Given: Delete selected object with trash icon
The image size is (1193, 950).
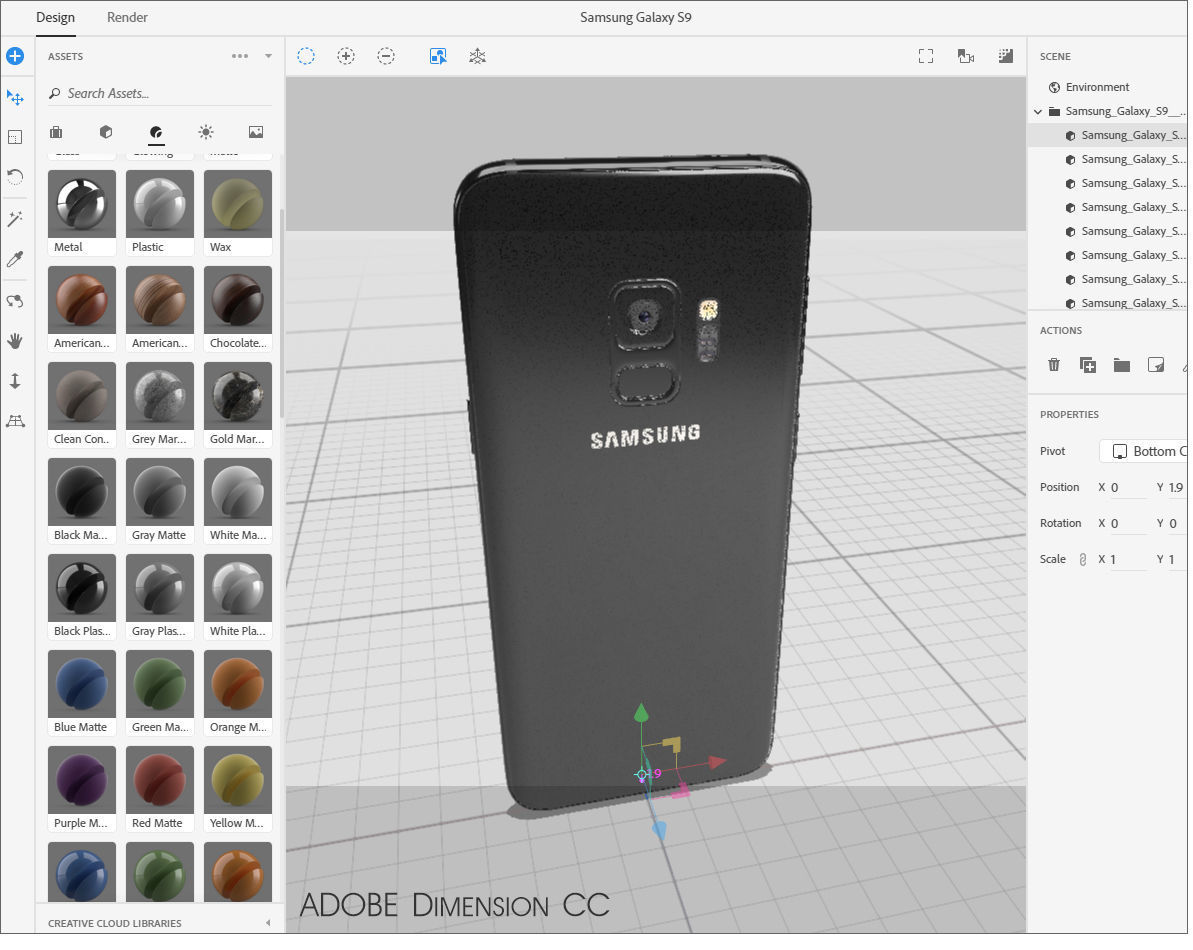Looking at the screenshot, I should [1054, 365].
